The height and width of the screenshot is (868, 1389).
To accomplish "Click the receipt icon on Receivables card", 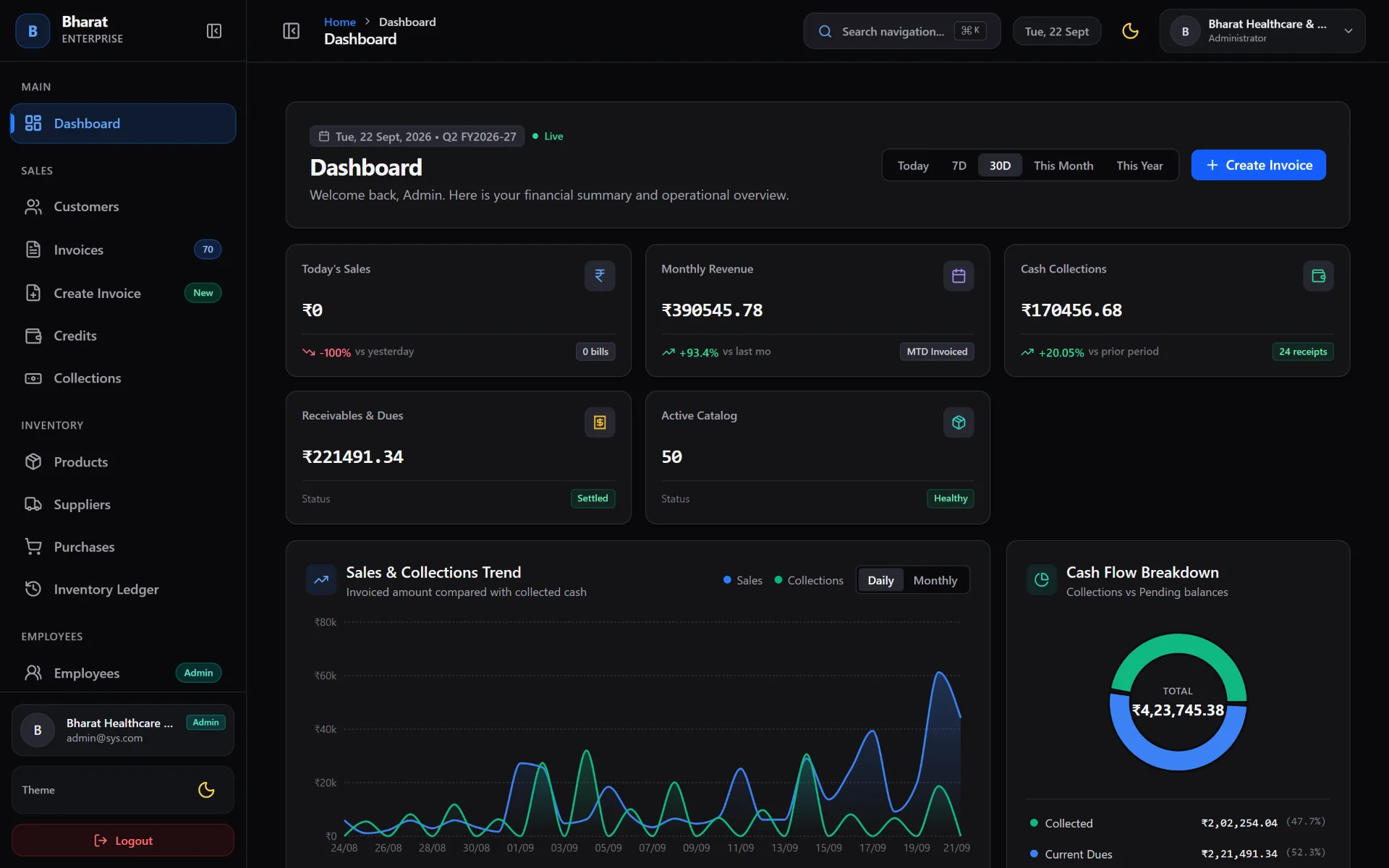I will point(600,422).
